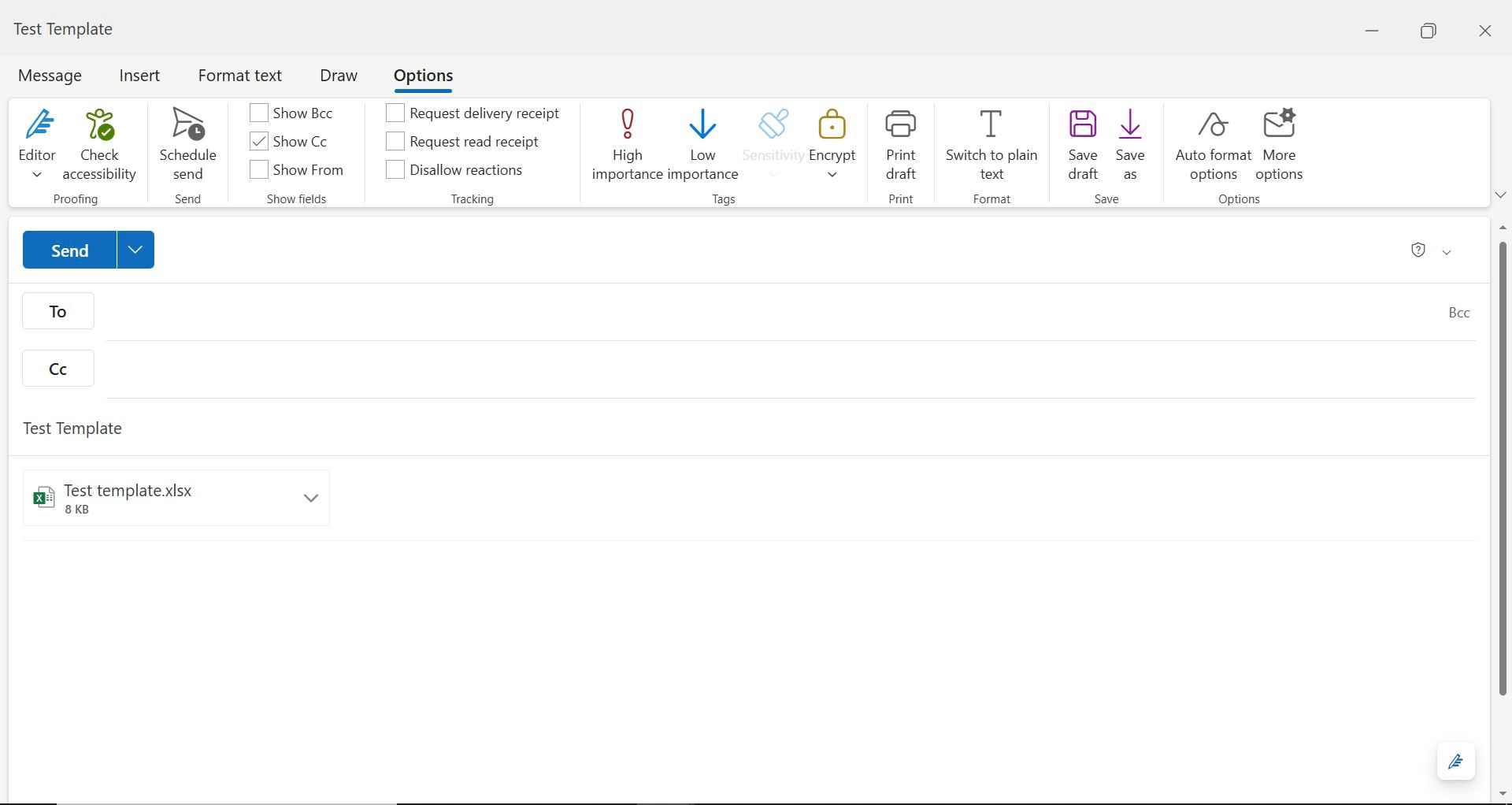
Task: Open the Draw ribbon tab
Action: (x=338, y=75)
